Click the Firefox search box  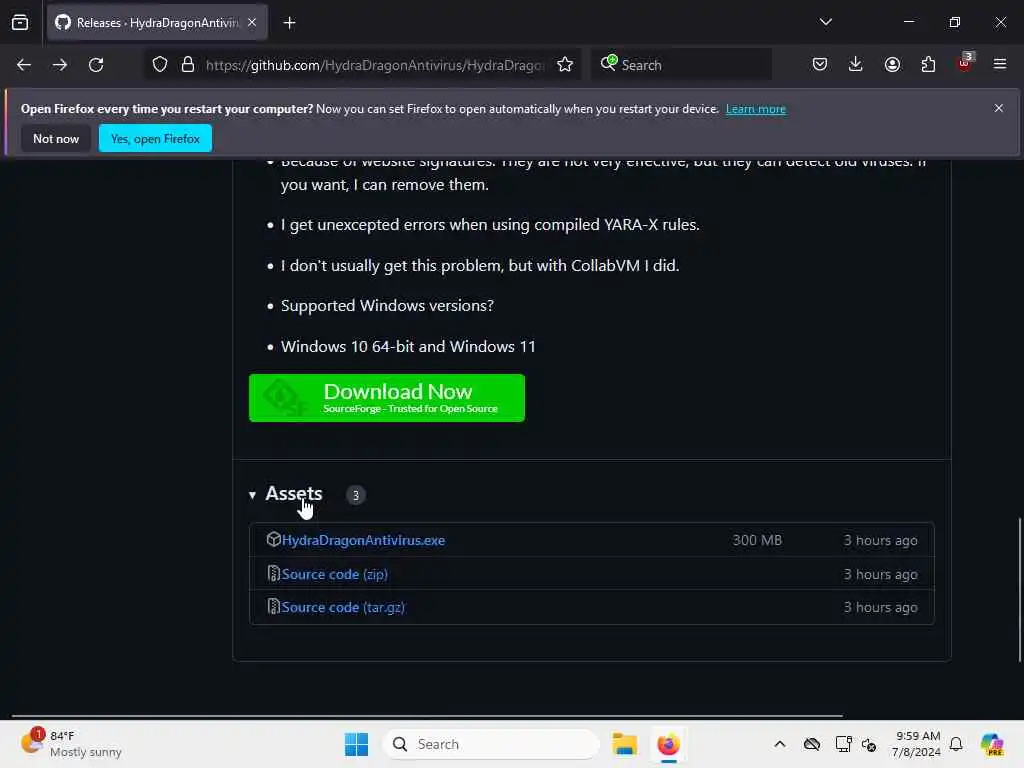pyautogui.click(x=681, y=65)
